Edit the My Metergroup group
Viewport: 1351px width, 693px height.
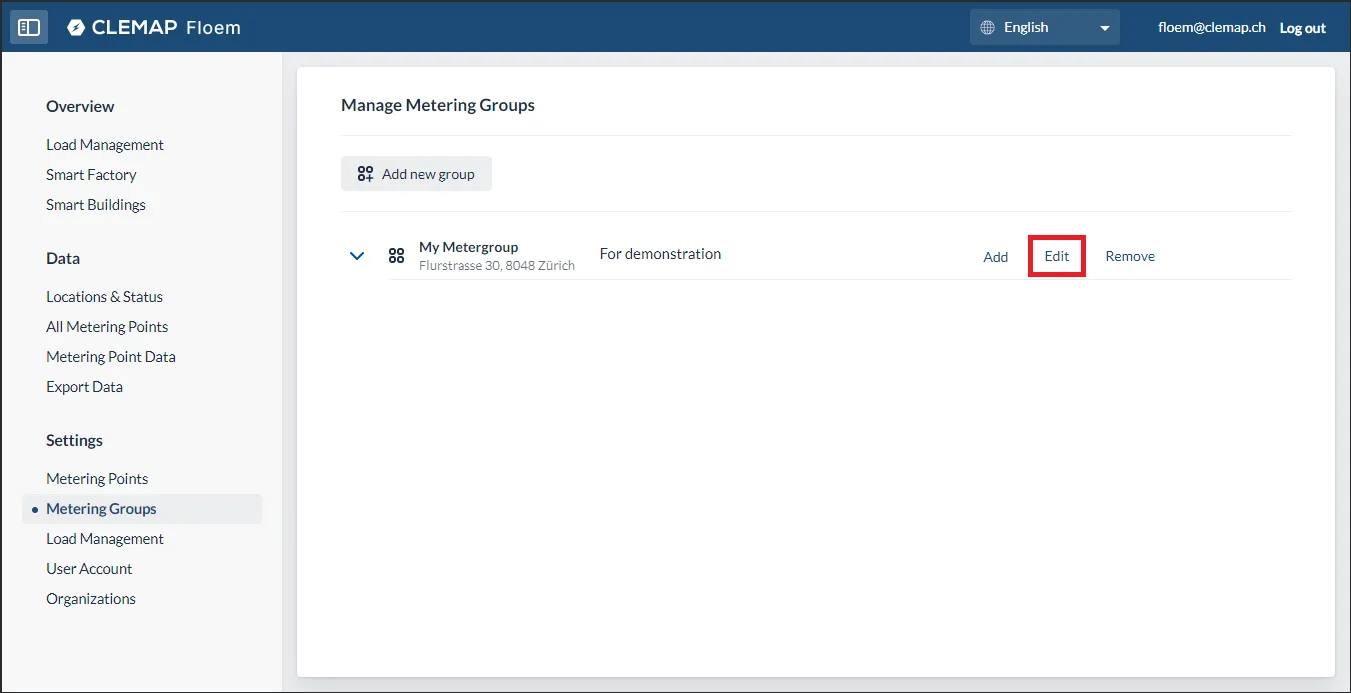tap(1057, 256)
